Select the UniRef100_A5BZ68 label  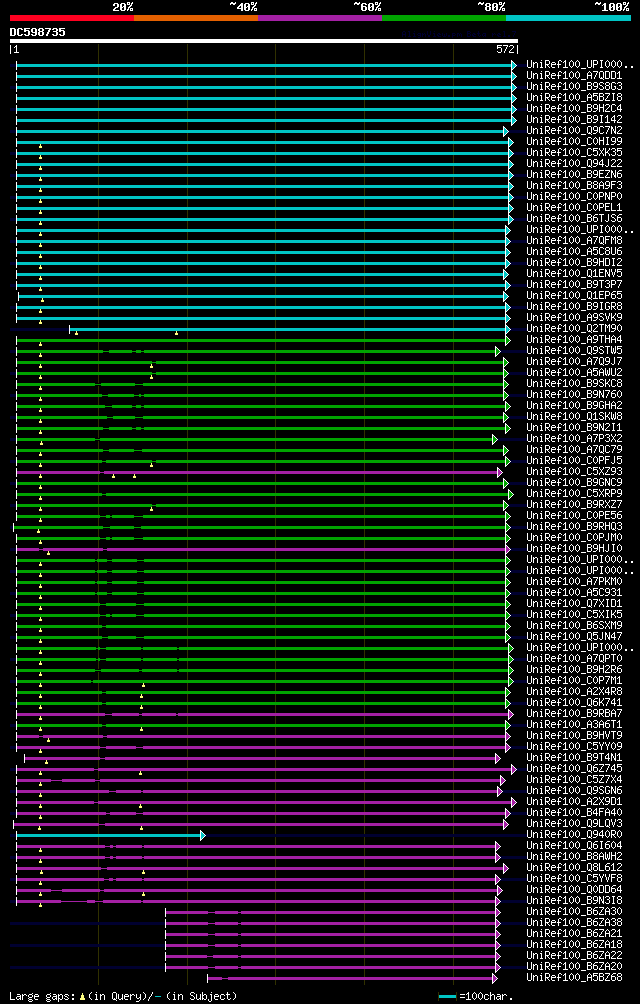pyautogui.click(x=574, y=978)
